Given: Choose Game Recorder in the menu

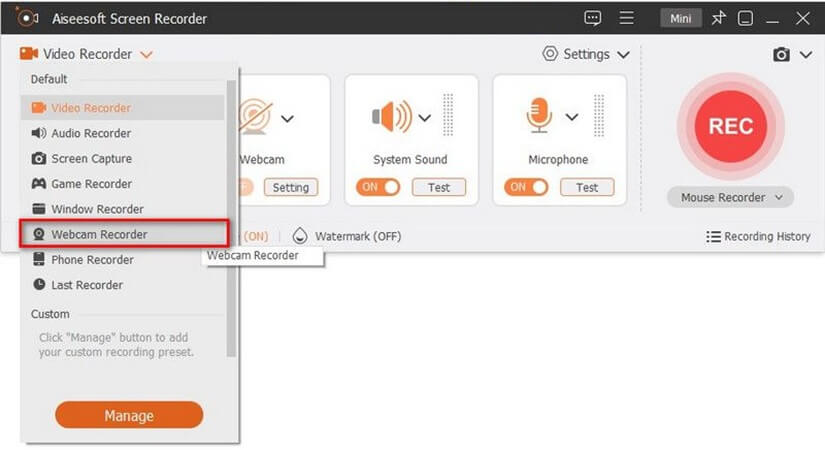Looking at the screenshot, I should pos(91,184).
